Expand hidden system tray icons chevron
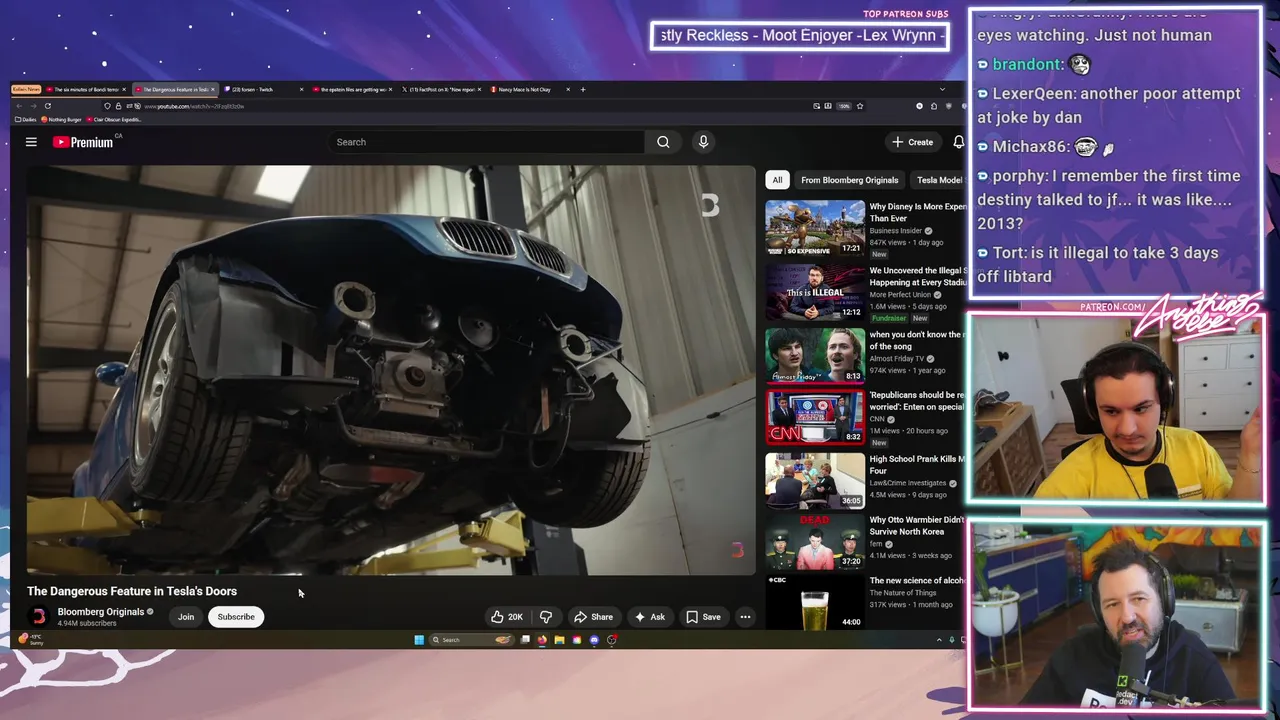The image size is (1280, 720). [x=939, y=640]
